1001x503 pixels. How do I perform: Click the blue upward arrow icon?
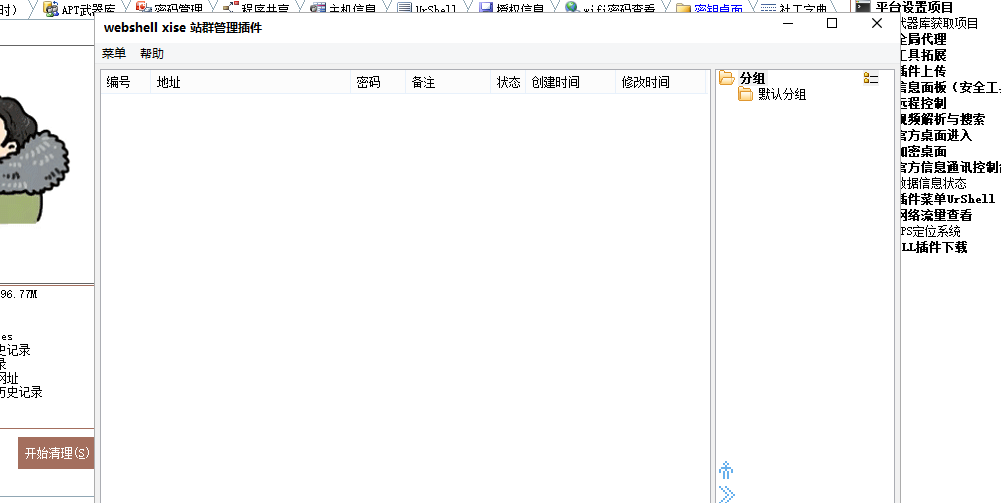point(726,470)
